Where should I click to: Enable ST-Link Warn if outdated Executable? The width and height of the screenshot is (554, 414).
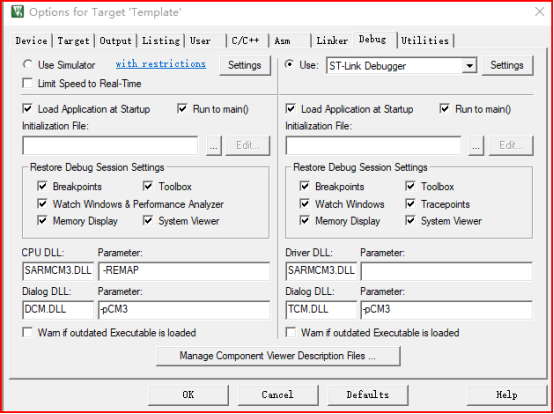(x=290, y=332)
